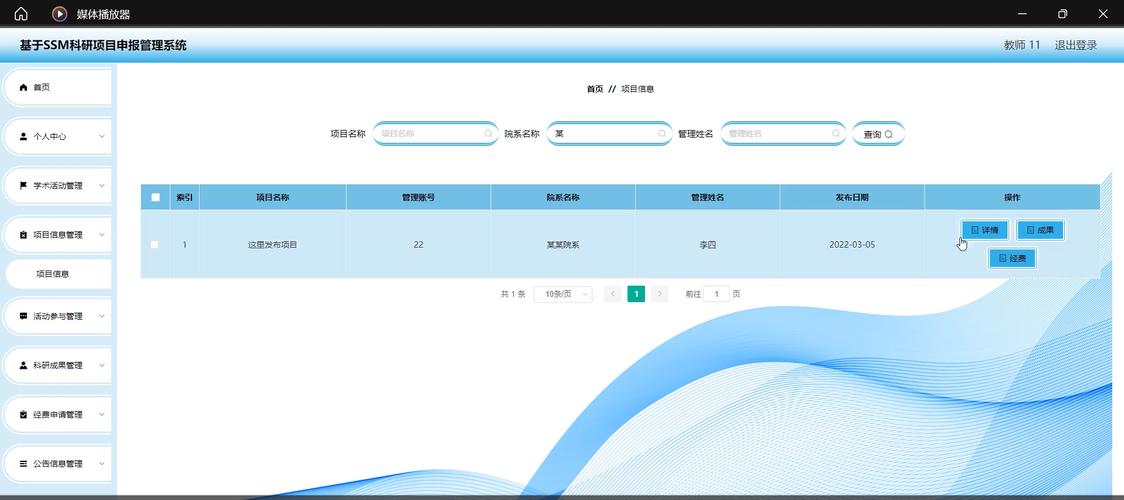The width and height of the screenshot is (1124, 500).
Task: Open the 公告信息管理 sidebar menu
Action: 58,463
